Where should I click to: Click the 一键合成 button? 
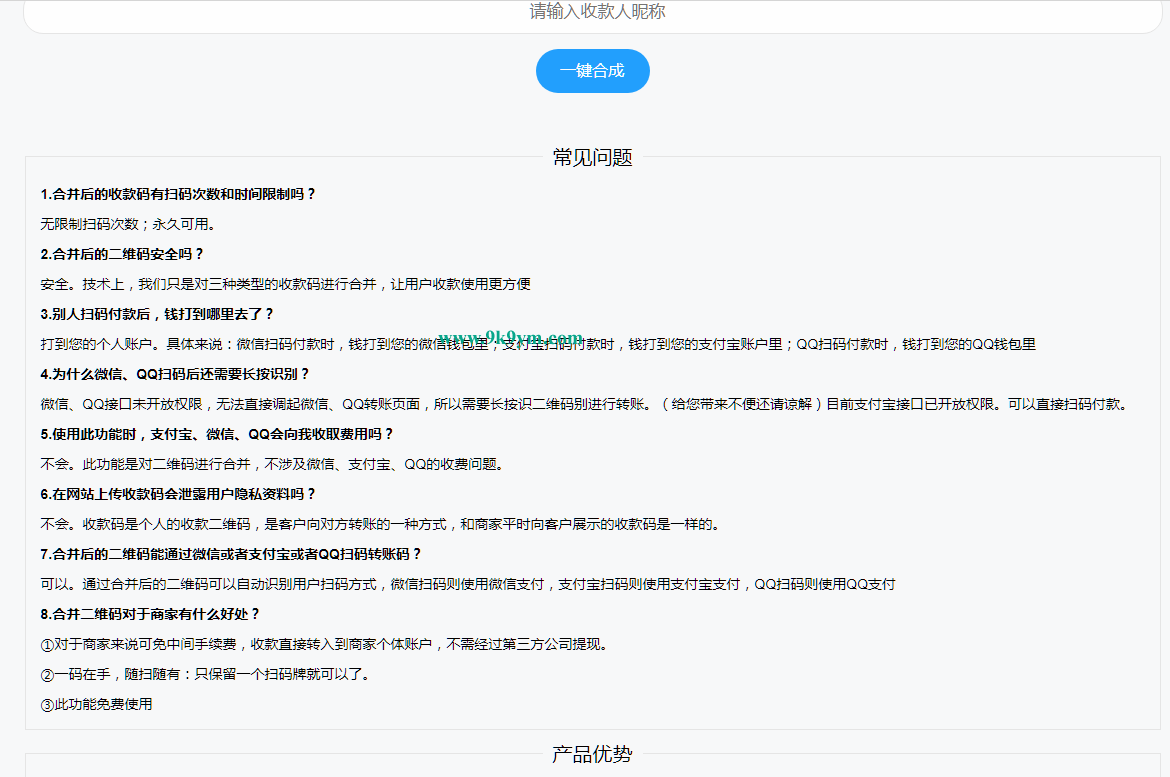point(592,71)
